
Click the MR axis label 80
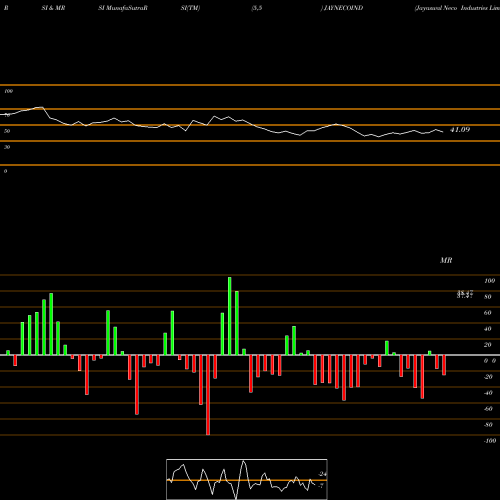[x=488, y=297]
